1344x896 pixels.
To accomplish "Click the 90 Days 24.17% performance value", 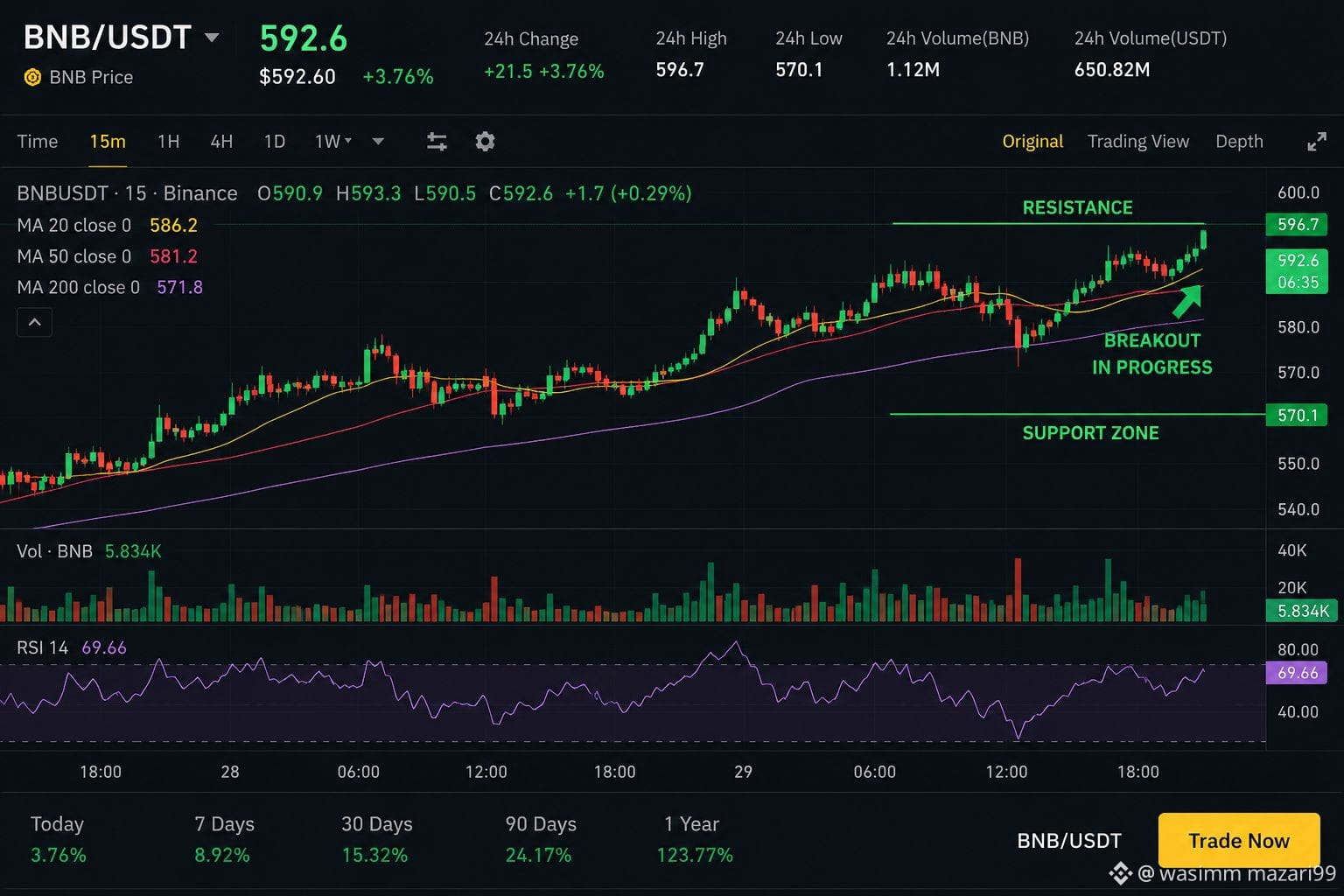I will tap(538, 855).
